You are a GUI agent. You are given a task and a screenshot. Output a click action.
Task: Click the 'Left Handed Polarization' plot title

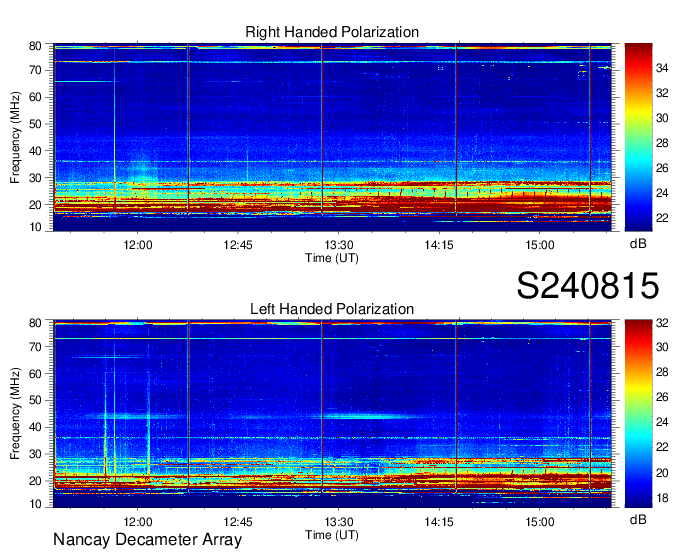[x=332, y=309]
